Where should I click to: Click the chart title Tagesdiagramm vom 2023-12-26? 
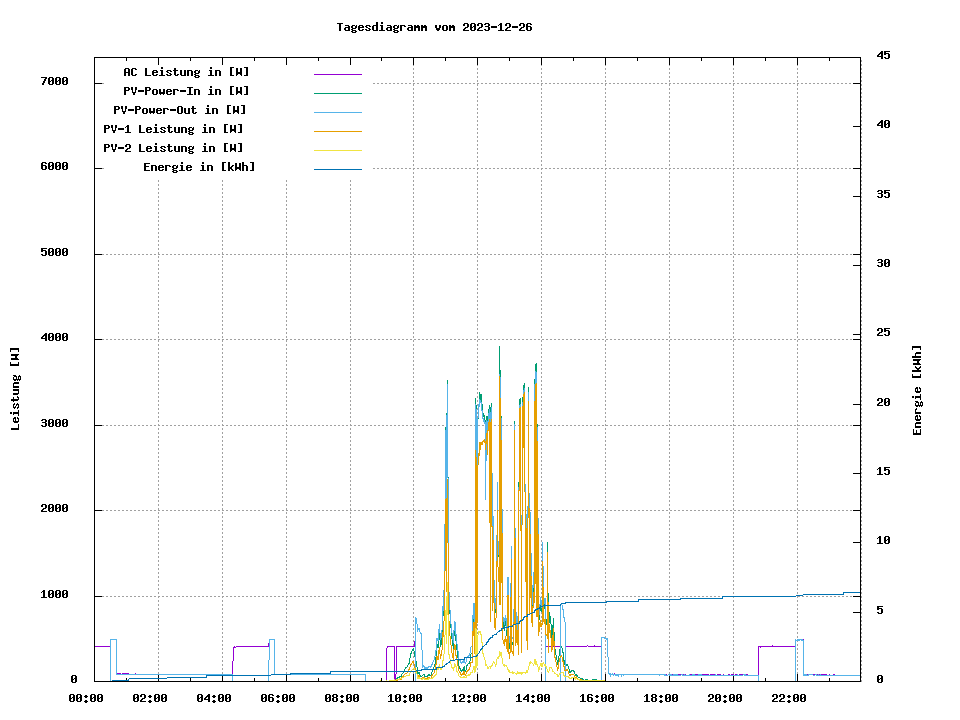coord(434,27)
